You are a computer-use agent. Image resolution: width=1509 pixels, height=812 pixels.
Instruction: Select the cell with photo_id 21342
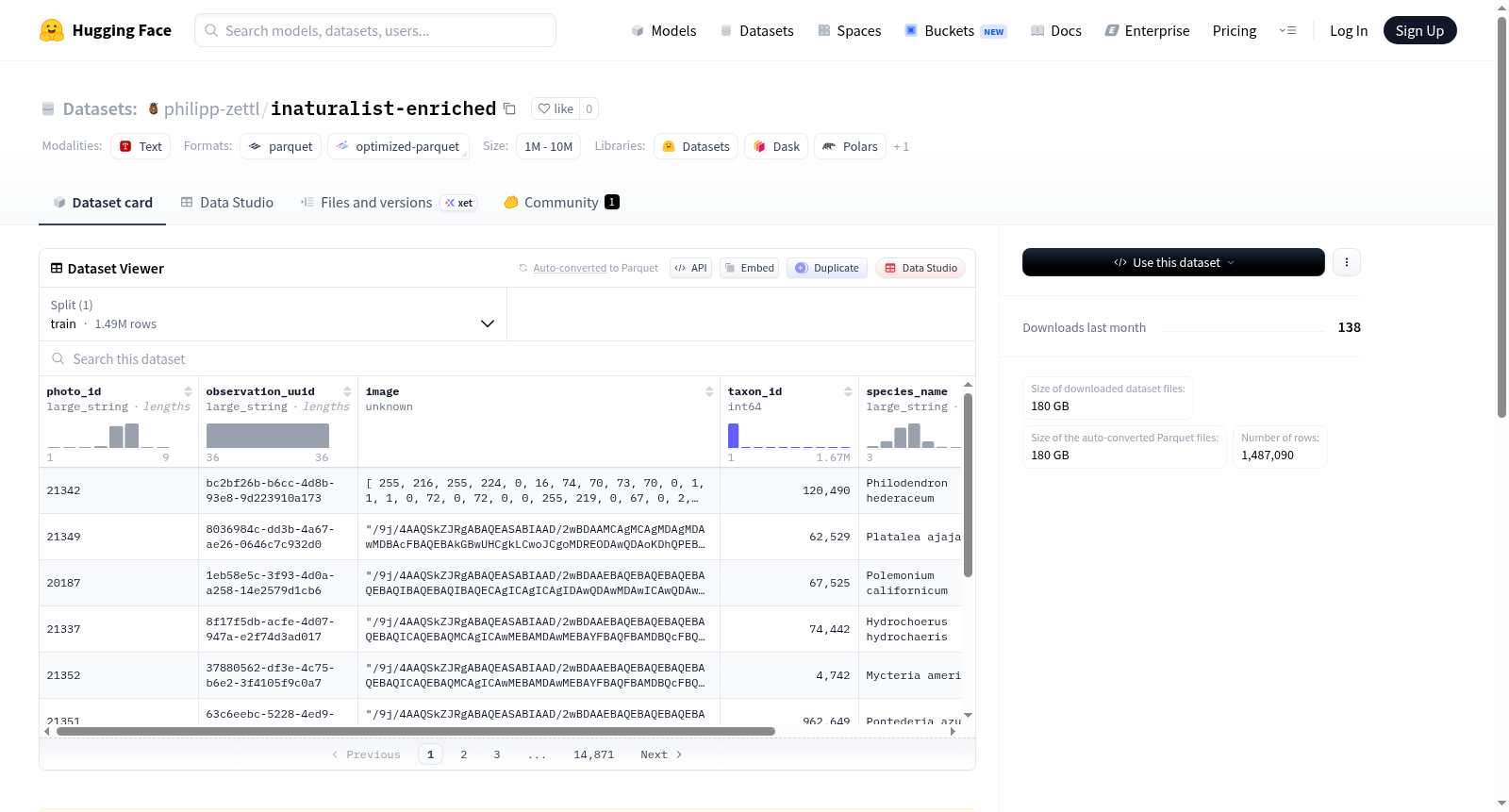tap(119, 490)
